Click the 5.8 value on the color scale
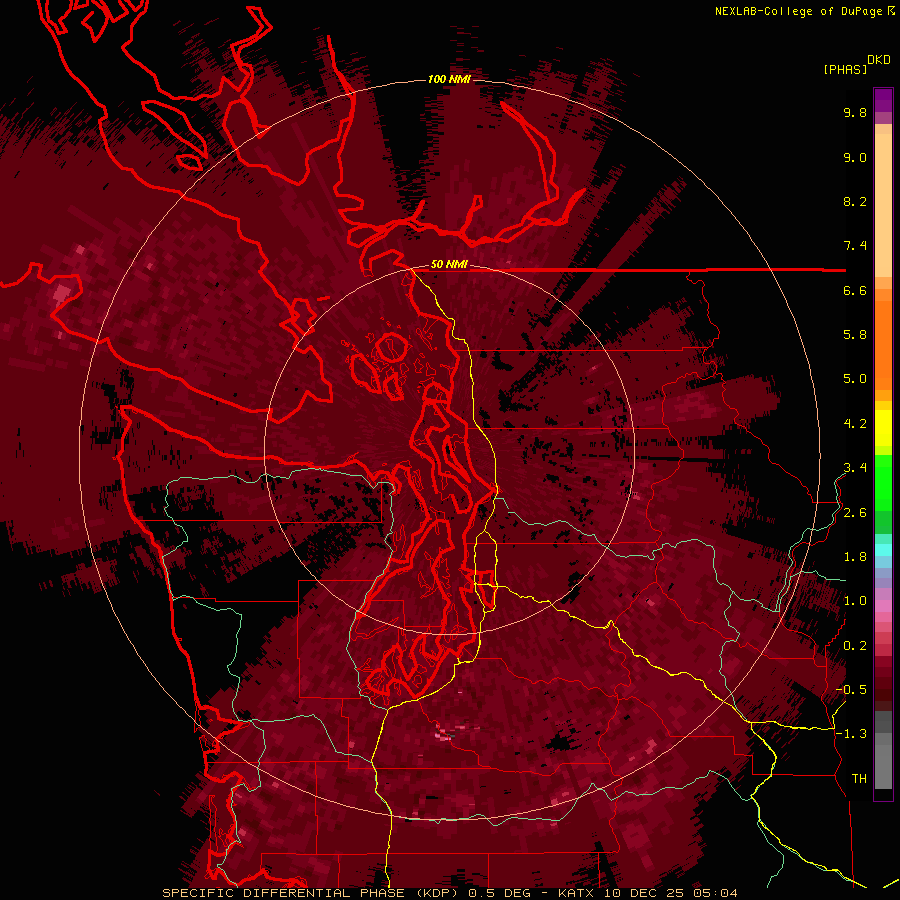The image size is (900, 900). tap(855, 335)
